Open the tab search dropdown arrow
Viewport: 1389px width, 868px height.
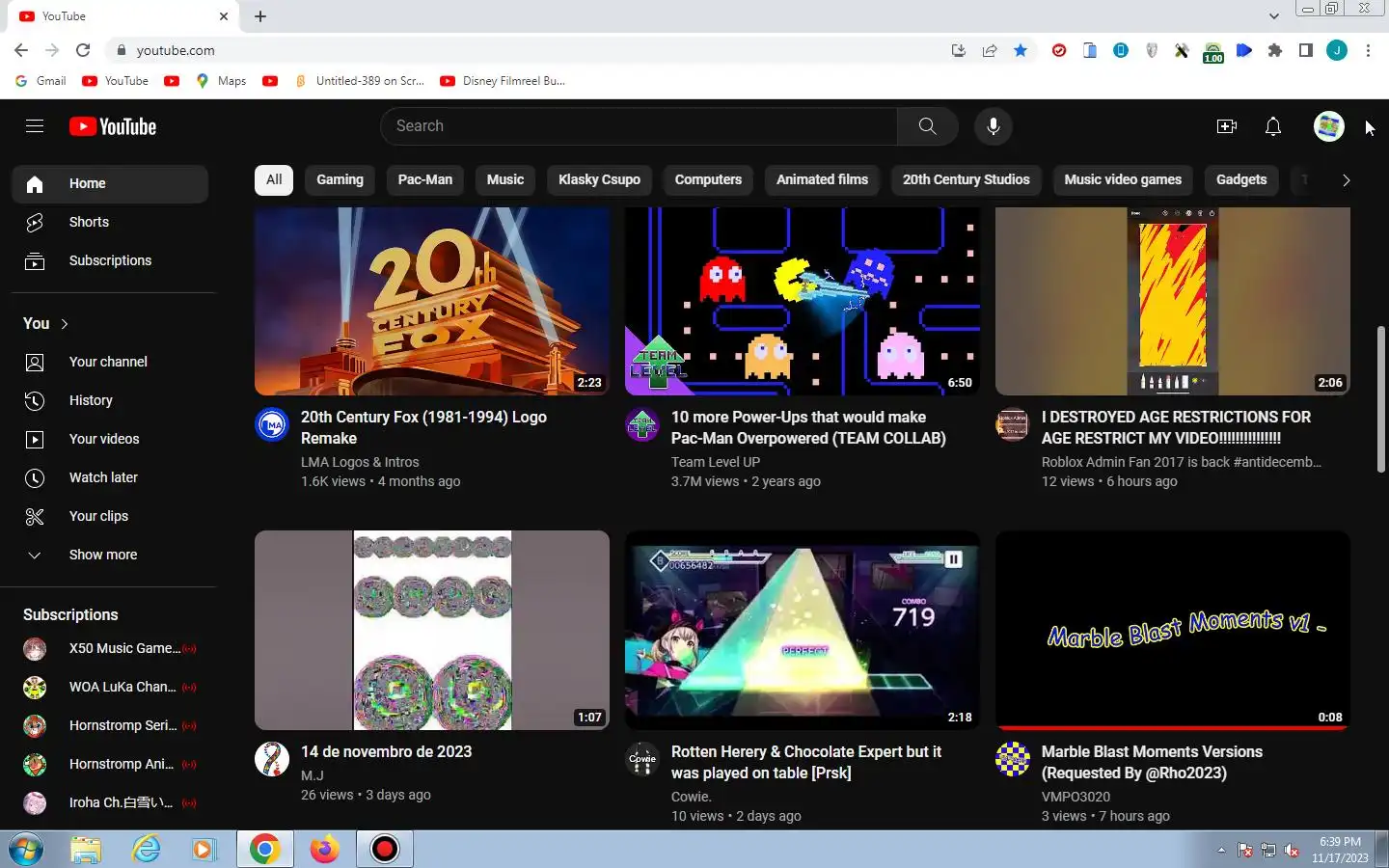[1273, 15]
